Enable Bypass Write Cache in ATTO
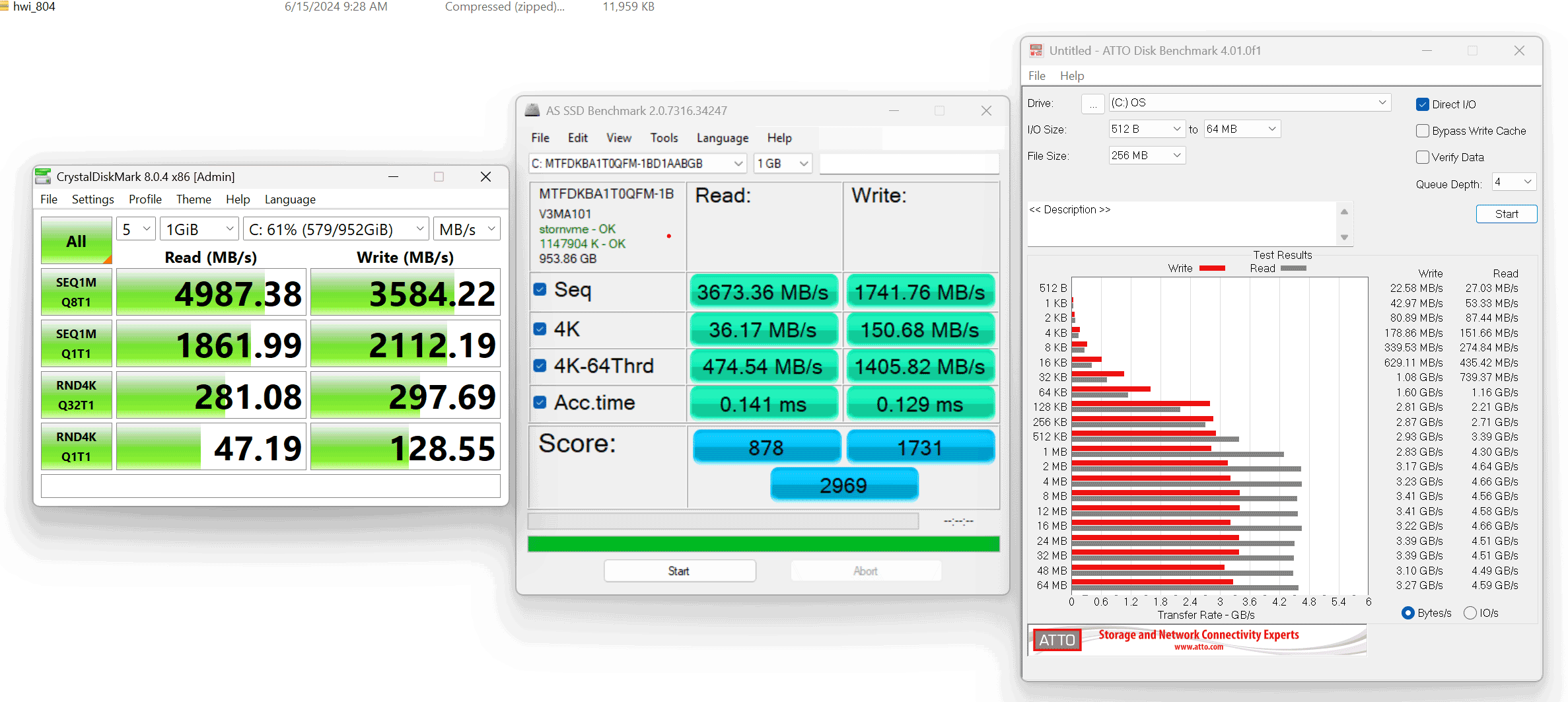The width and height of the screenshot is (1568, 702). coord(1422,131)
